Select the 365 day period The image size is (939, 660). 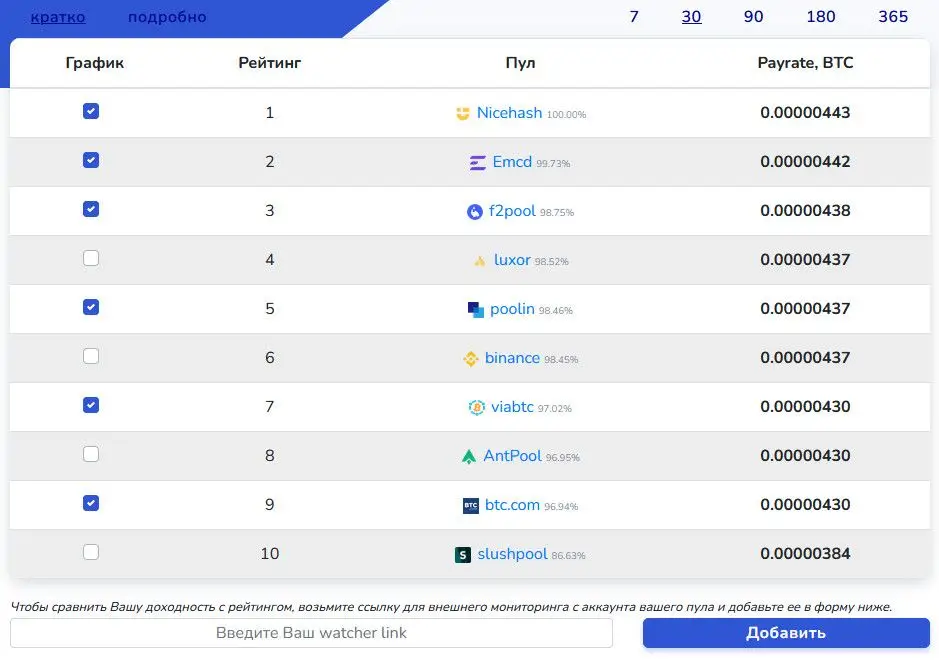[893, 17]
